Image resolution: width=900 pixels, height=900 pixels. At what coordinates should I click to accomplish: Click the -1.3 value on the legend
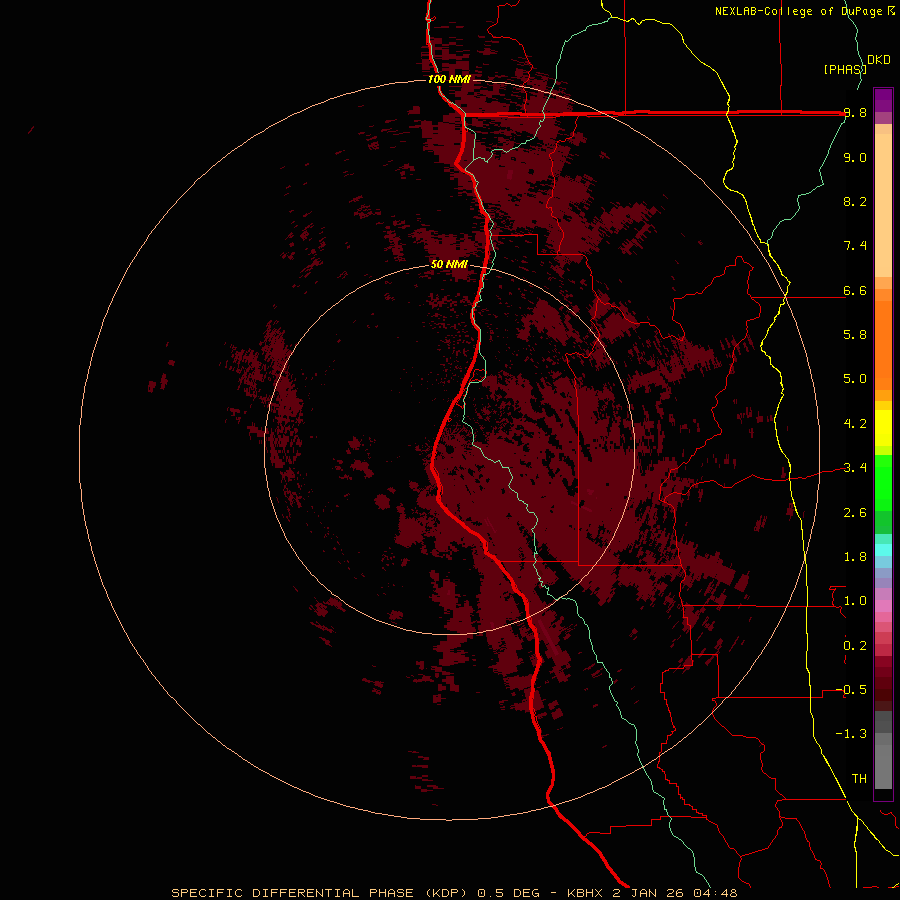coord(851,734)
